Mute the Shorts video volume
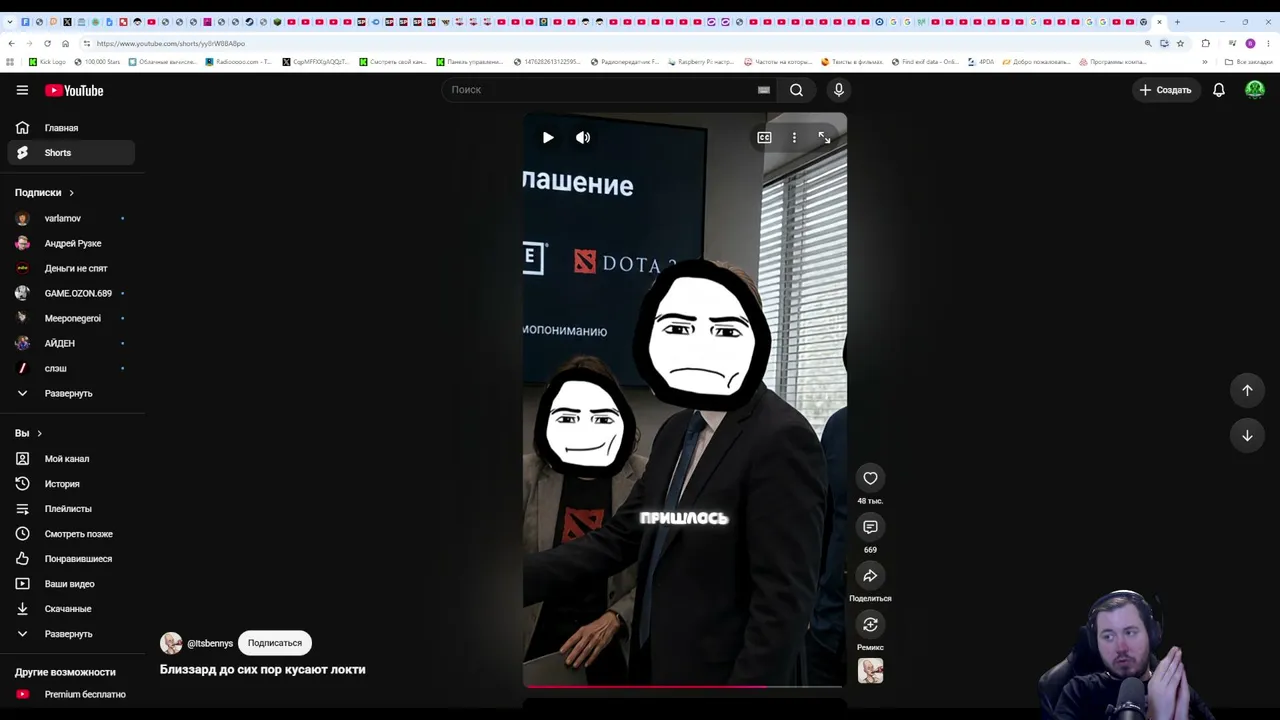 click(x=583, y=137)
